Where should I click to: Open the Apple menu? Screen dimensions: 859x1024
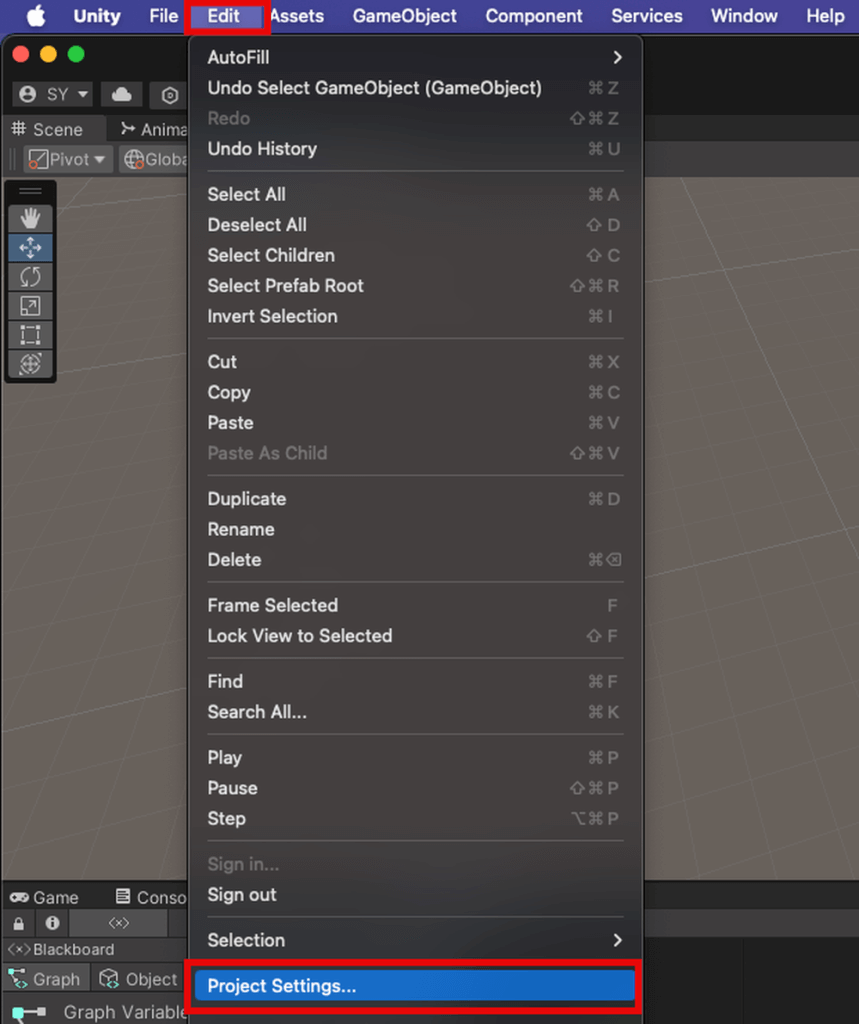pos(36,16)
